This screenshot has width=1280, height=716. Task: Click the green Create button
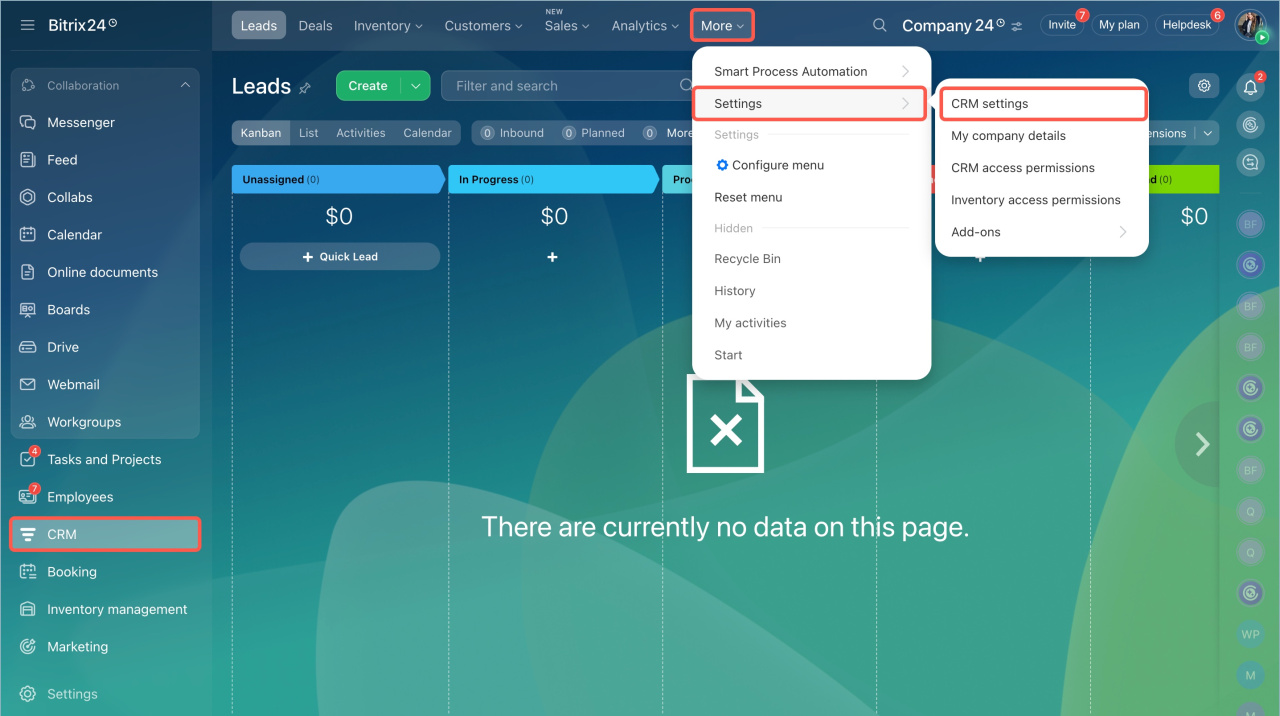[368, 86]
